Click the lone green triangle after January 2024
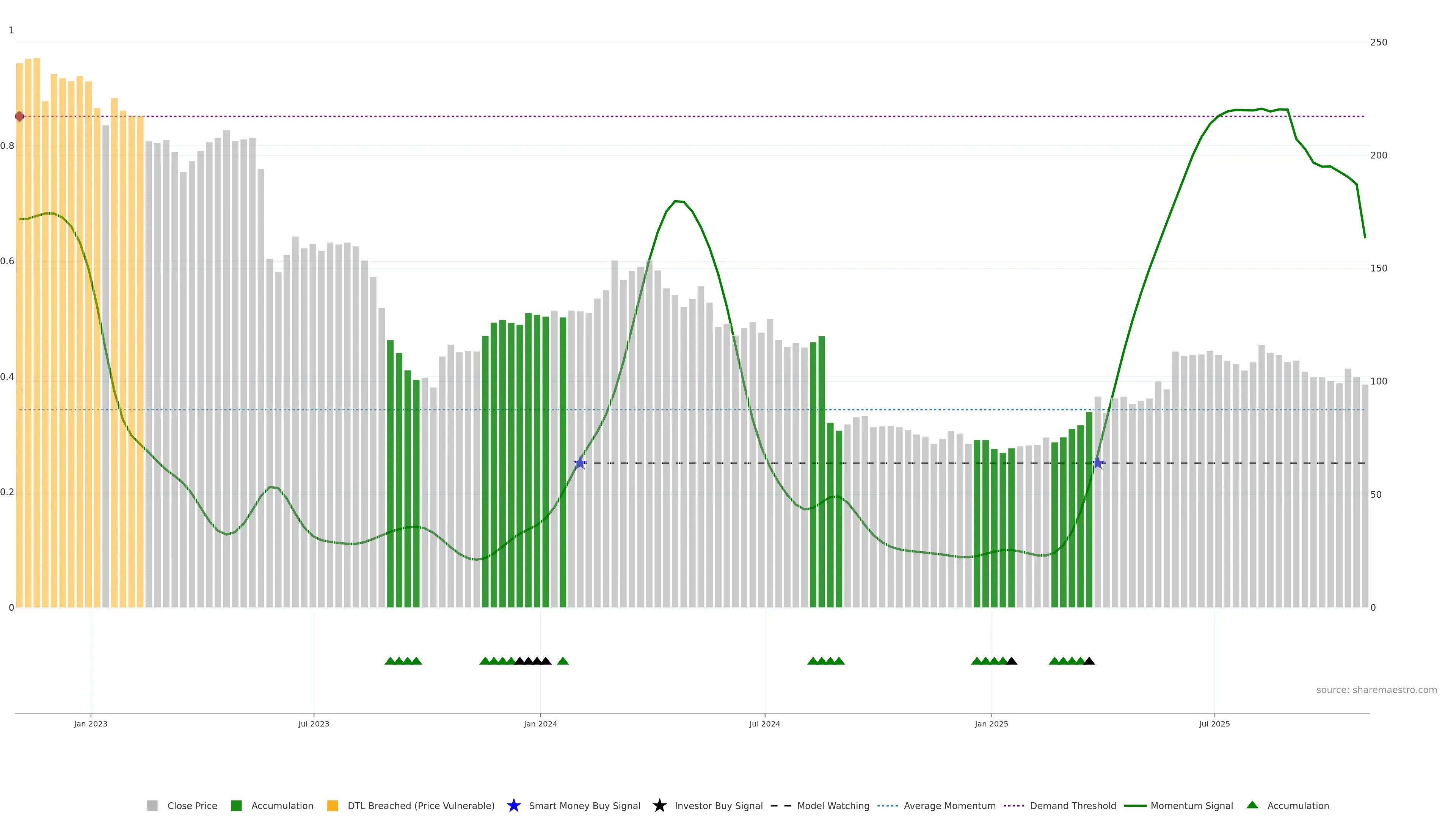Screen dimensions: 1456x819 pyautogui.click(x=562, y=661)
